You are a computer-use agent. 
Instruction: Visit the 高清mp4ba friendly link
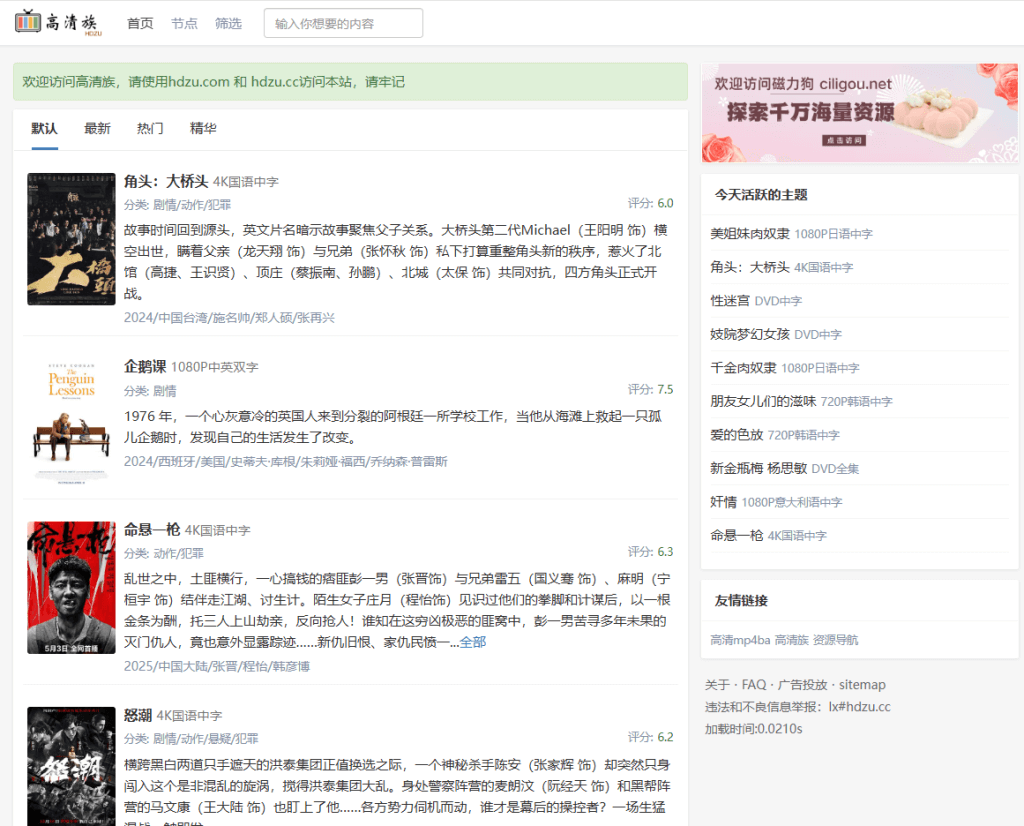(740, 640)
